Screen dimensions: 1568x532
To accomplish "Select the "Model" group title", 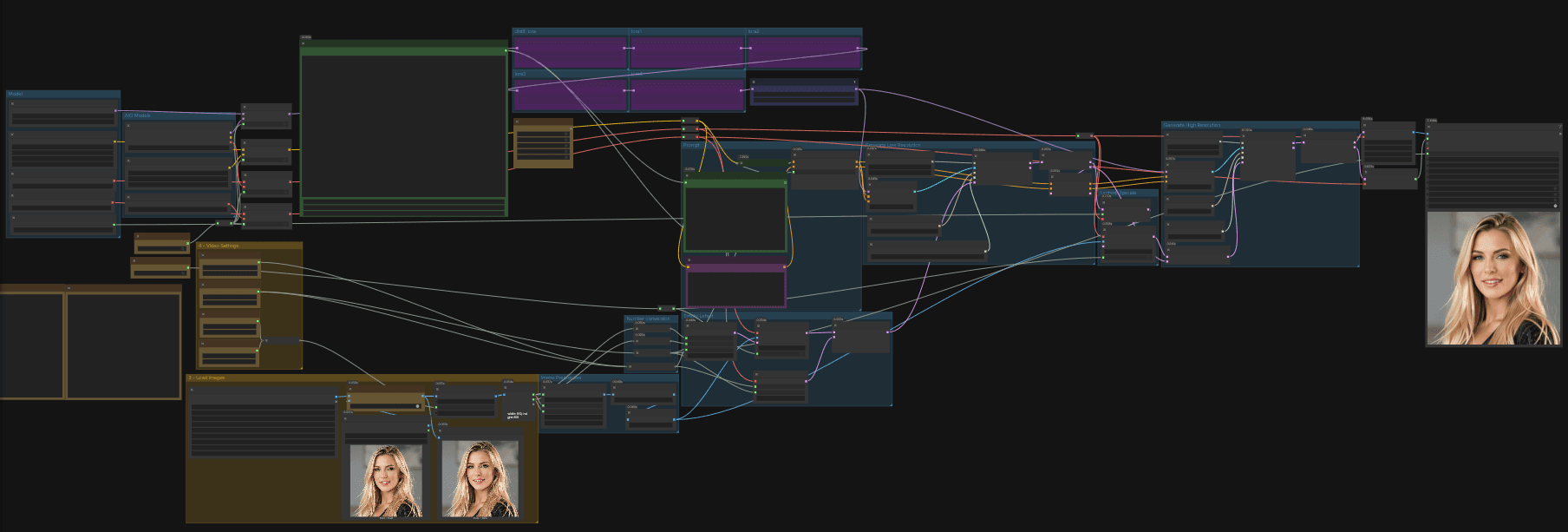I will [16, 94].
